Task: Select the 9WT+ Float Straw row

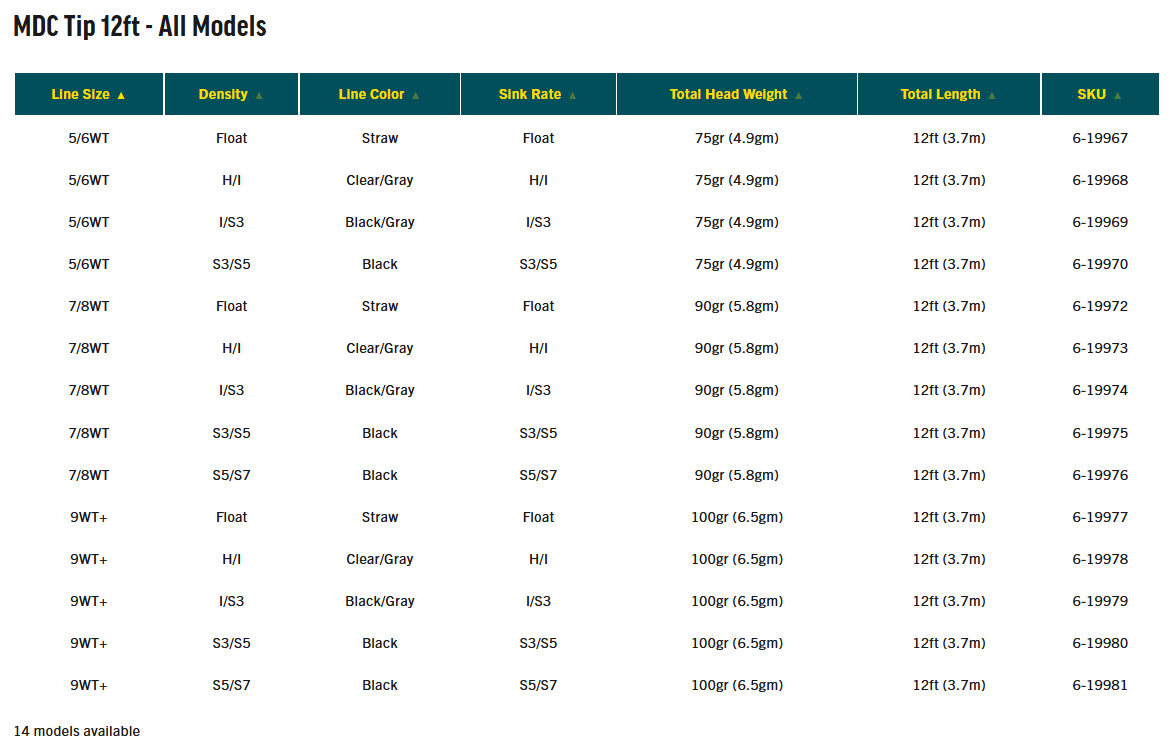Action: (x=586, y=517)
